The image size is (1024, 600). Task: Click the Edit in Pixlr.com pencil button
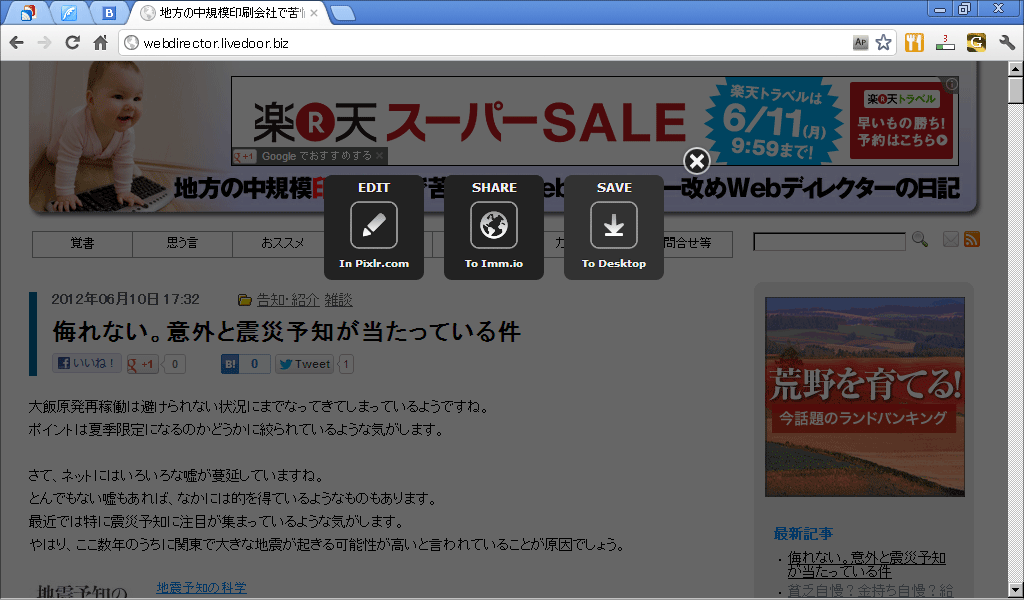point(374,225)
